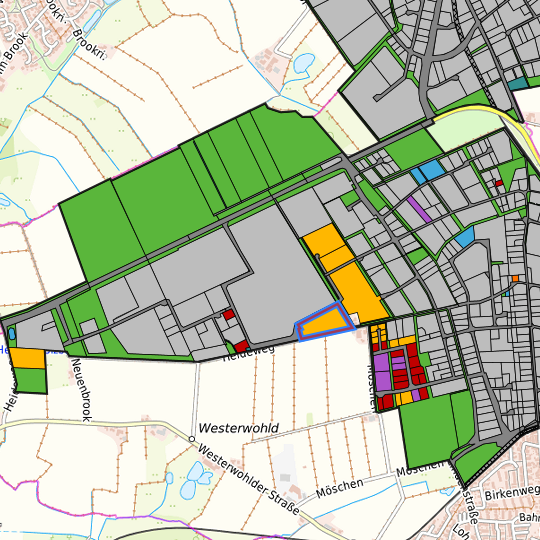Image resolution: width=540 pixels, height=540 pixels.
Task: Click the Heideweg road label
Action: 249,354
